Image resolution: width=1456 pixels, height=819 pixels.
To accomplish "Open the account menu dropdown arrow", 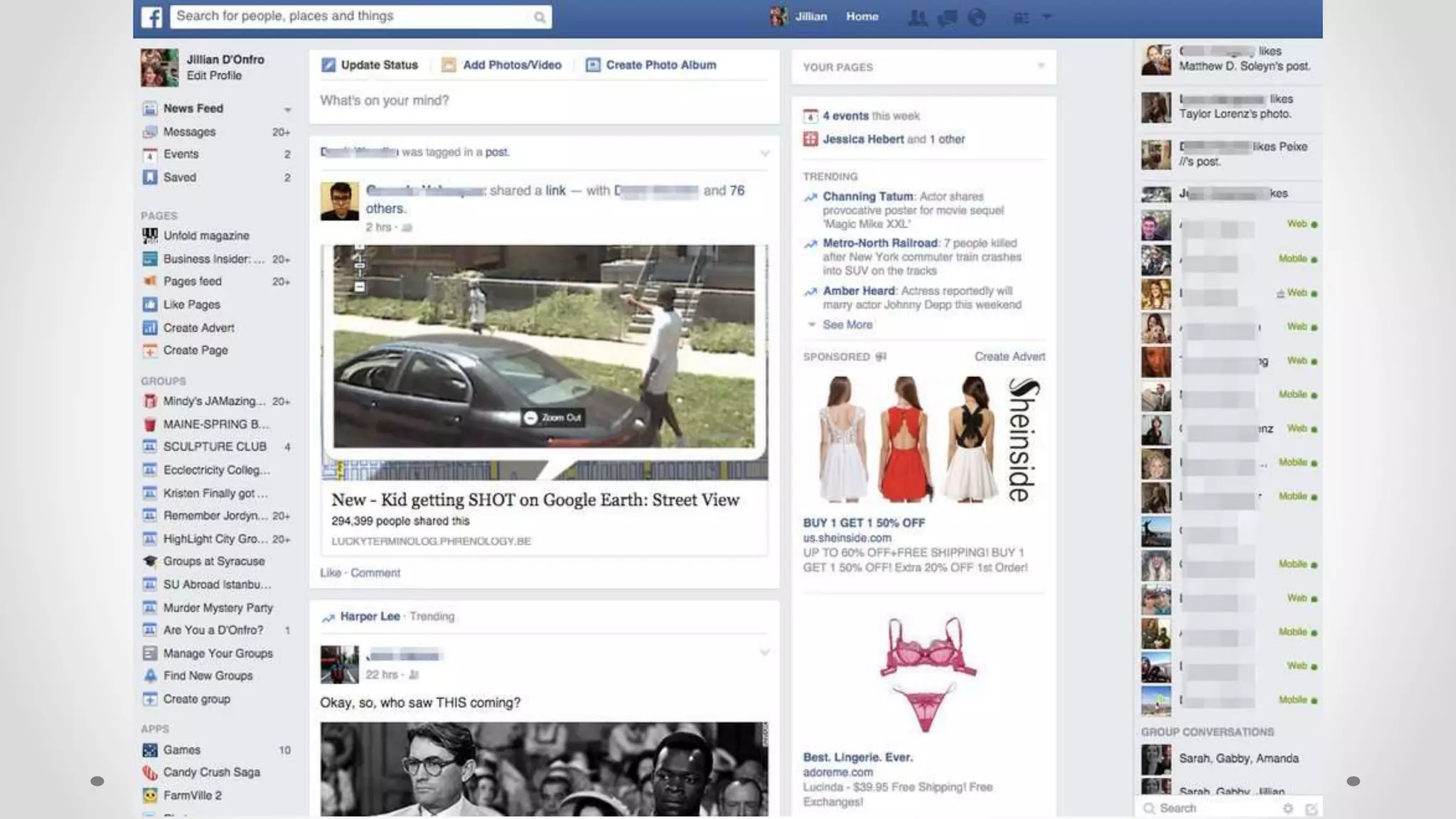I will pos(1046,16).
